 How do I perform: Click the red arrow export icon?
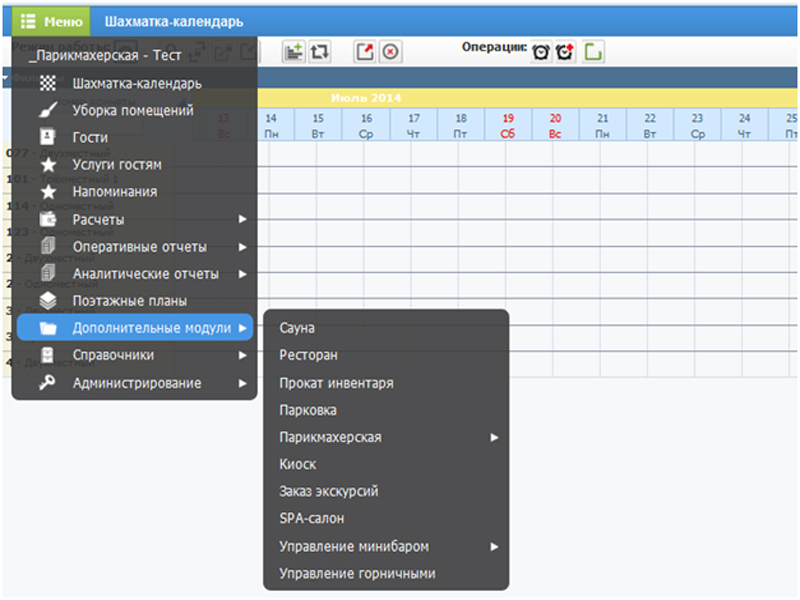pyautogui.click(x=365, y=52)
